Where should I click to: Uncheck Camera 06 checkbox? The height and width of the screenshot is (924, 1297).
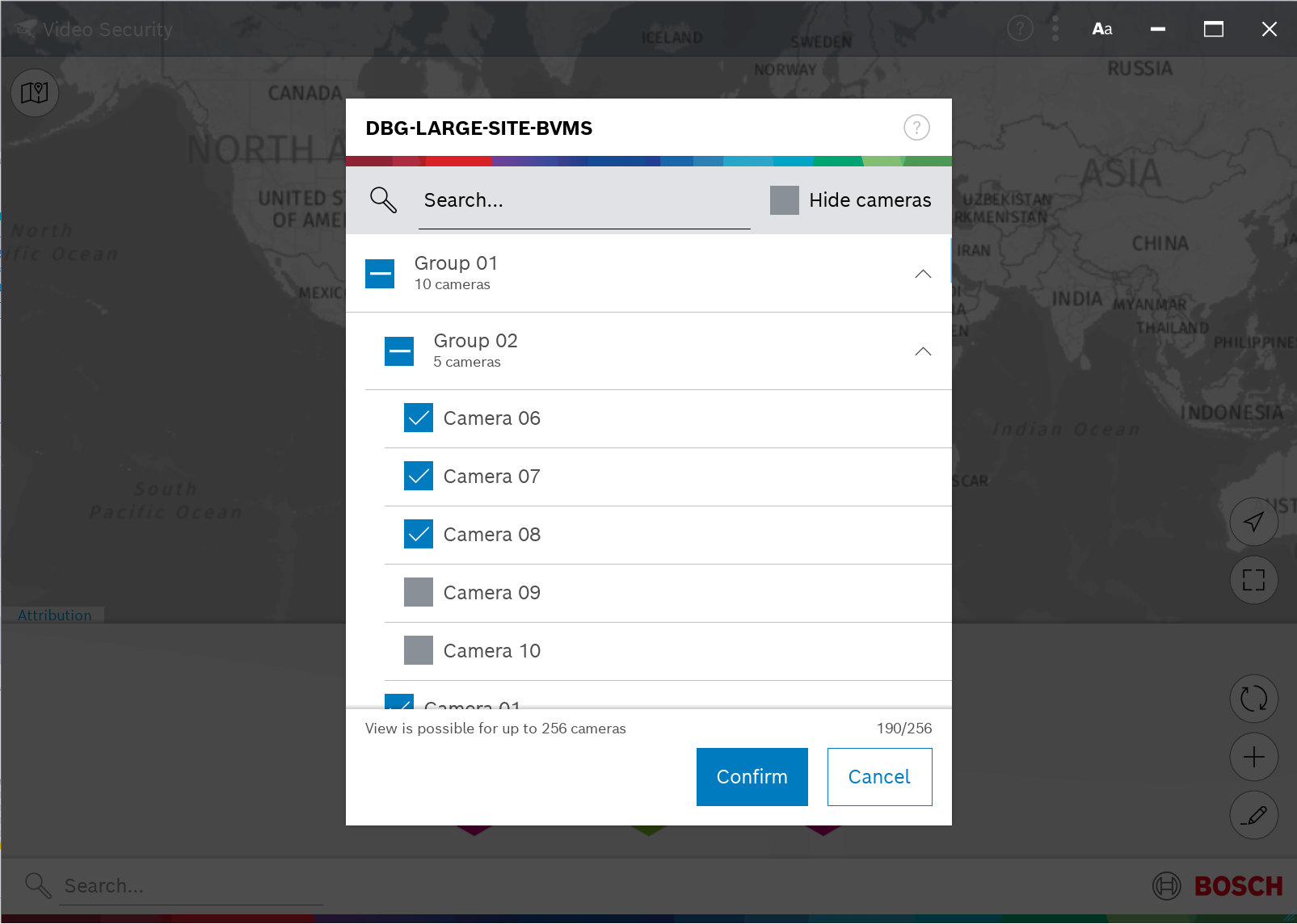tap(419, 418)
